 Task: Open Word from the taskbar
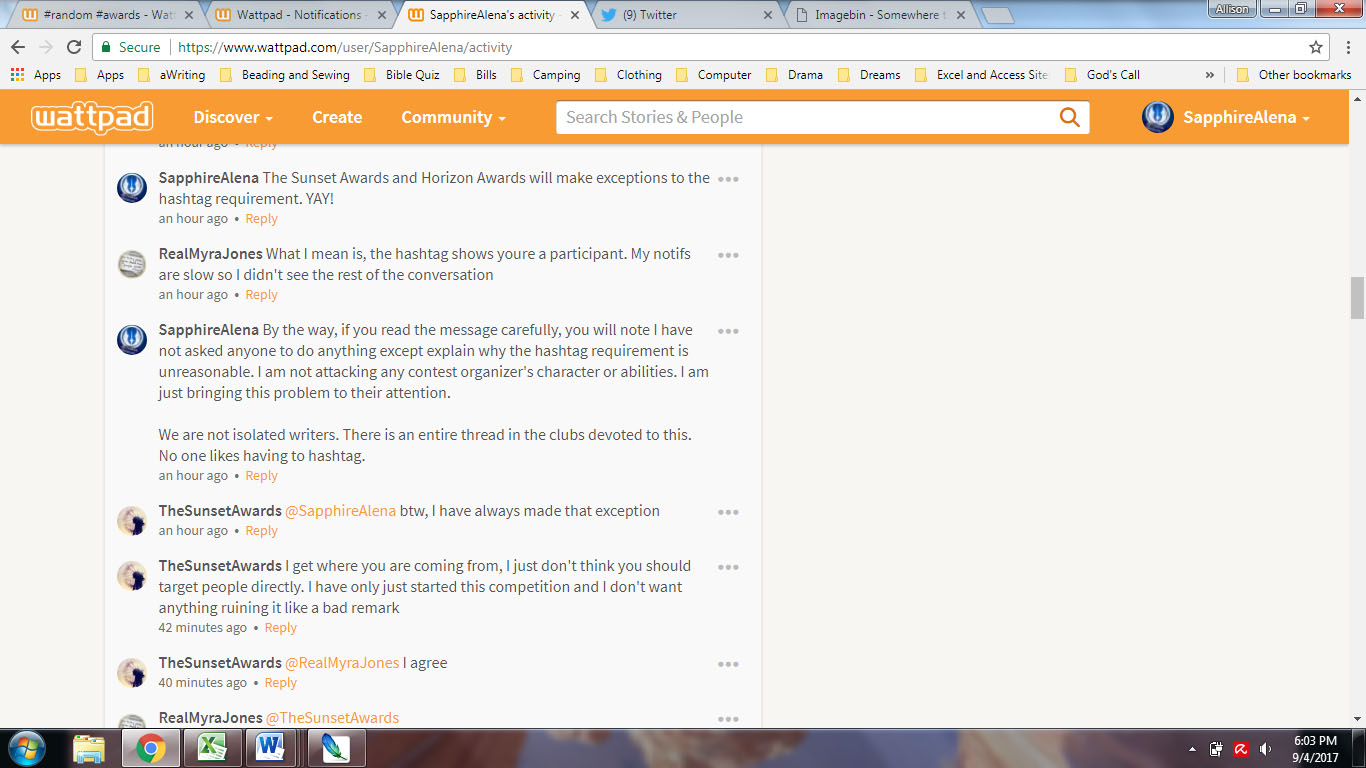[x=269, y=748]
